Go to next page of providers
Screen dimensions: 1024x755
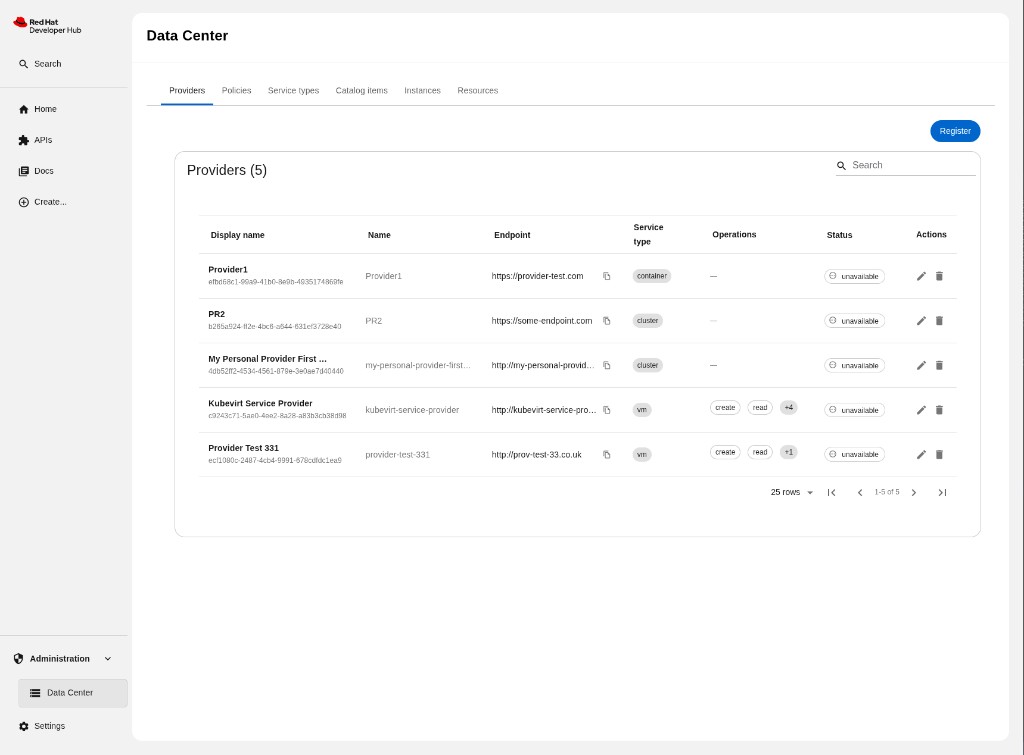pyautogui.click(x=914, y=492)
